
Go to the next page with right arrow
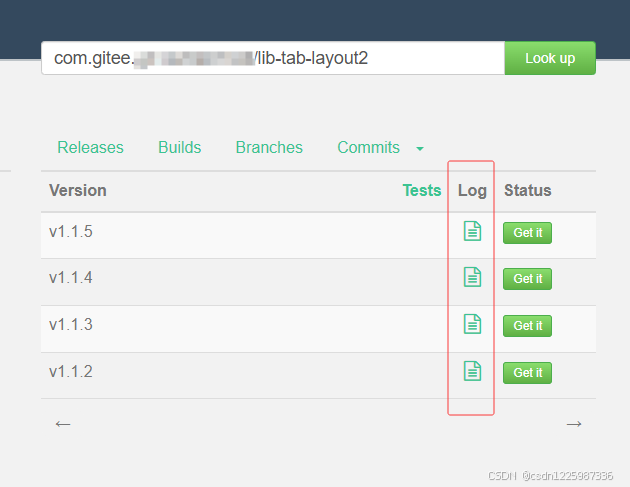tap(574, 424)
